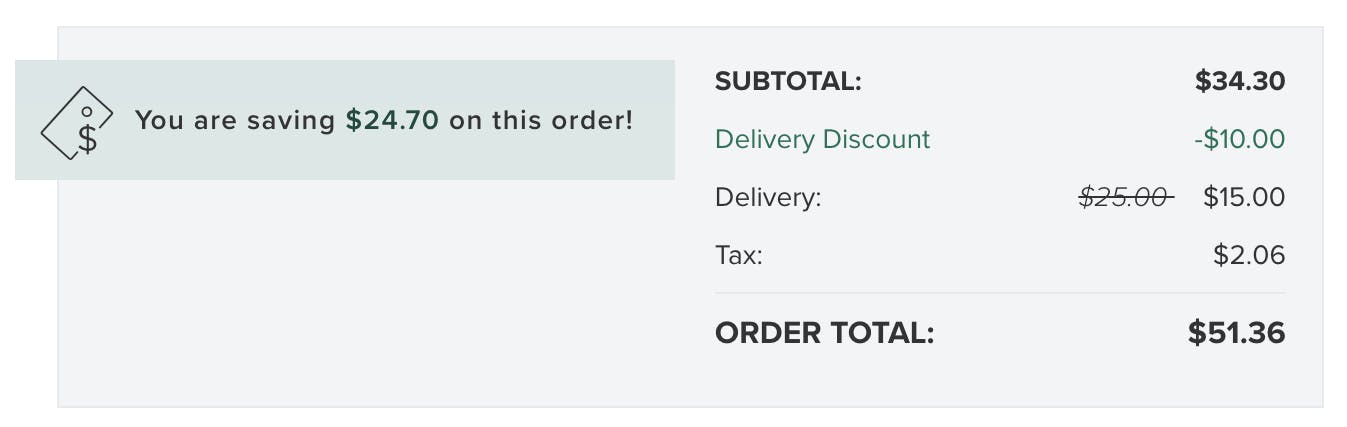
Task: Click the ORDER TOTAL label
Action: click(x=824, y=333)
